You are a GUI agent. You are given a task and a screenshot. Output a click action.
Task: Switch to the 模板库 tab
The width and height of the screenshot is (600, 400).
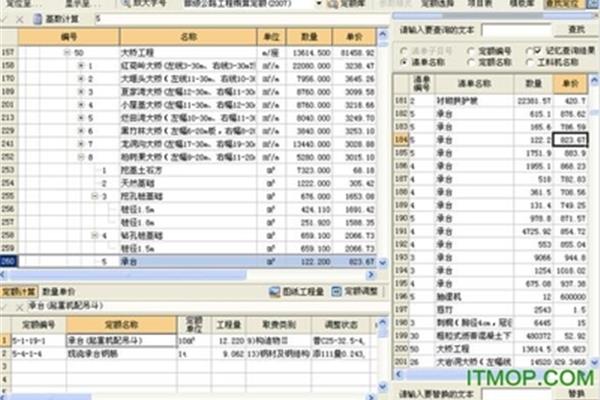[x=522, y=4]
